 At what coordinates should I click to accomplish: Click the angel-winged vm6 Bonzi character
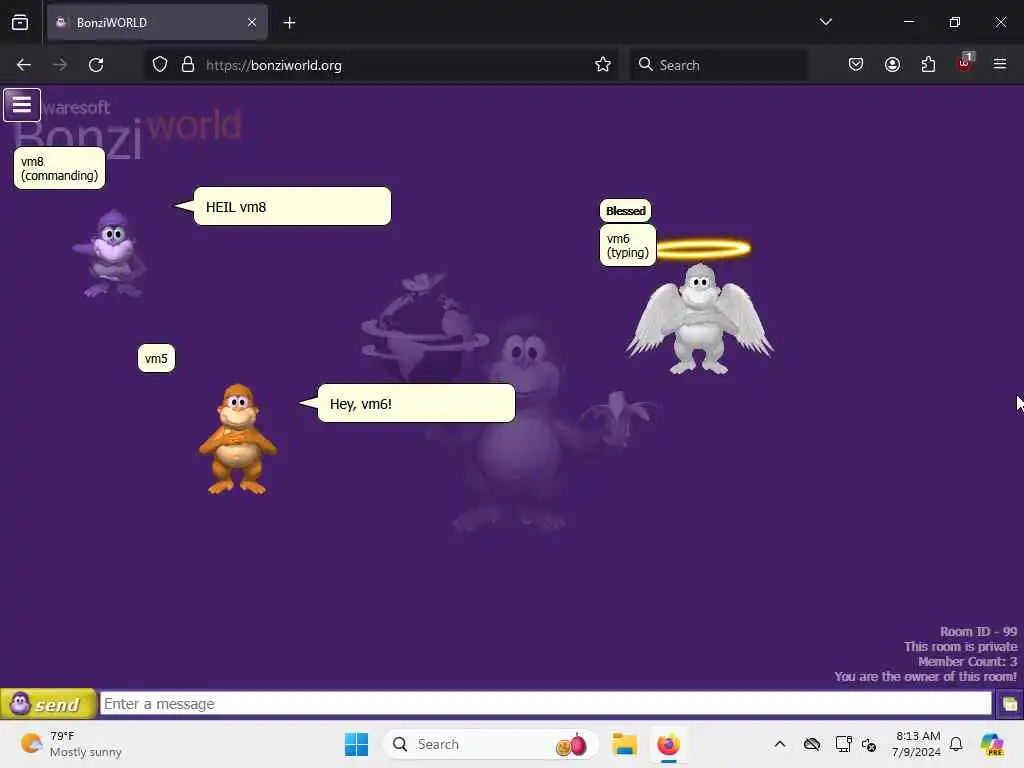click(699, 319)
